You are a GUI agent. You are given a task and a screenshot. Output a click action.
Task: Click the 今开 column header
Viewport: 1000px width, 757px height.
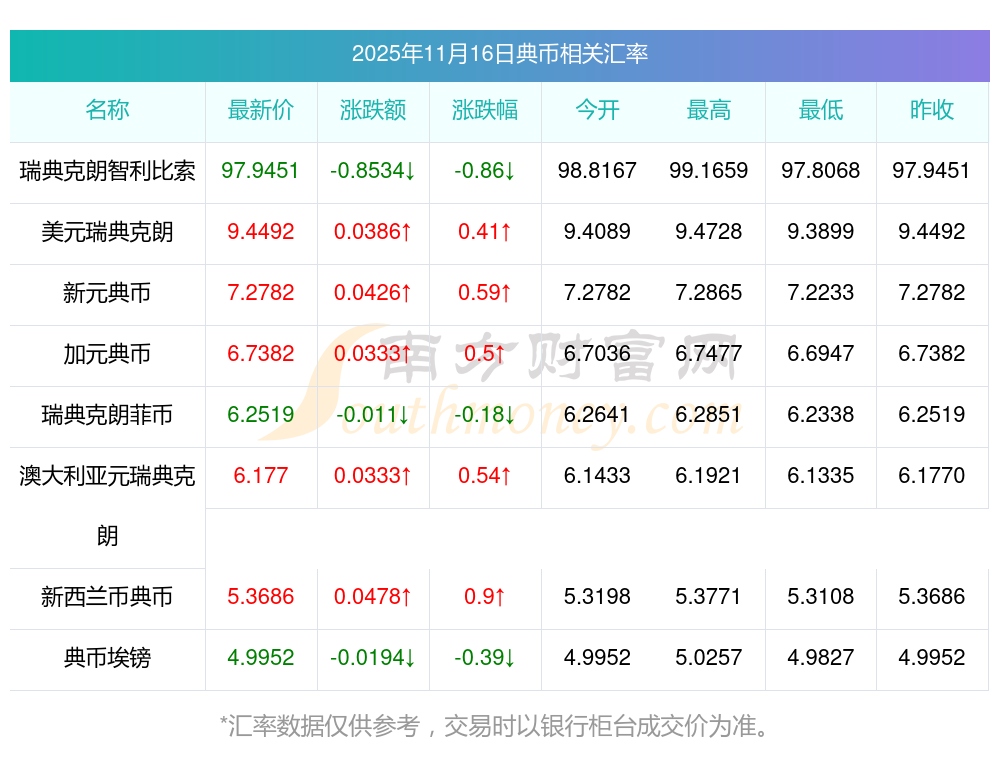tap(597, 110)
